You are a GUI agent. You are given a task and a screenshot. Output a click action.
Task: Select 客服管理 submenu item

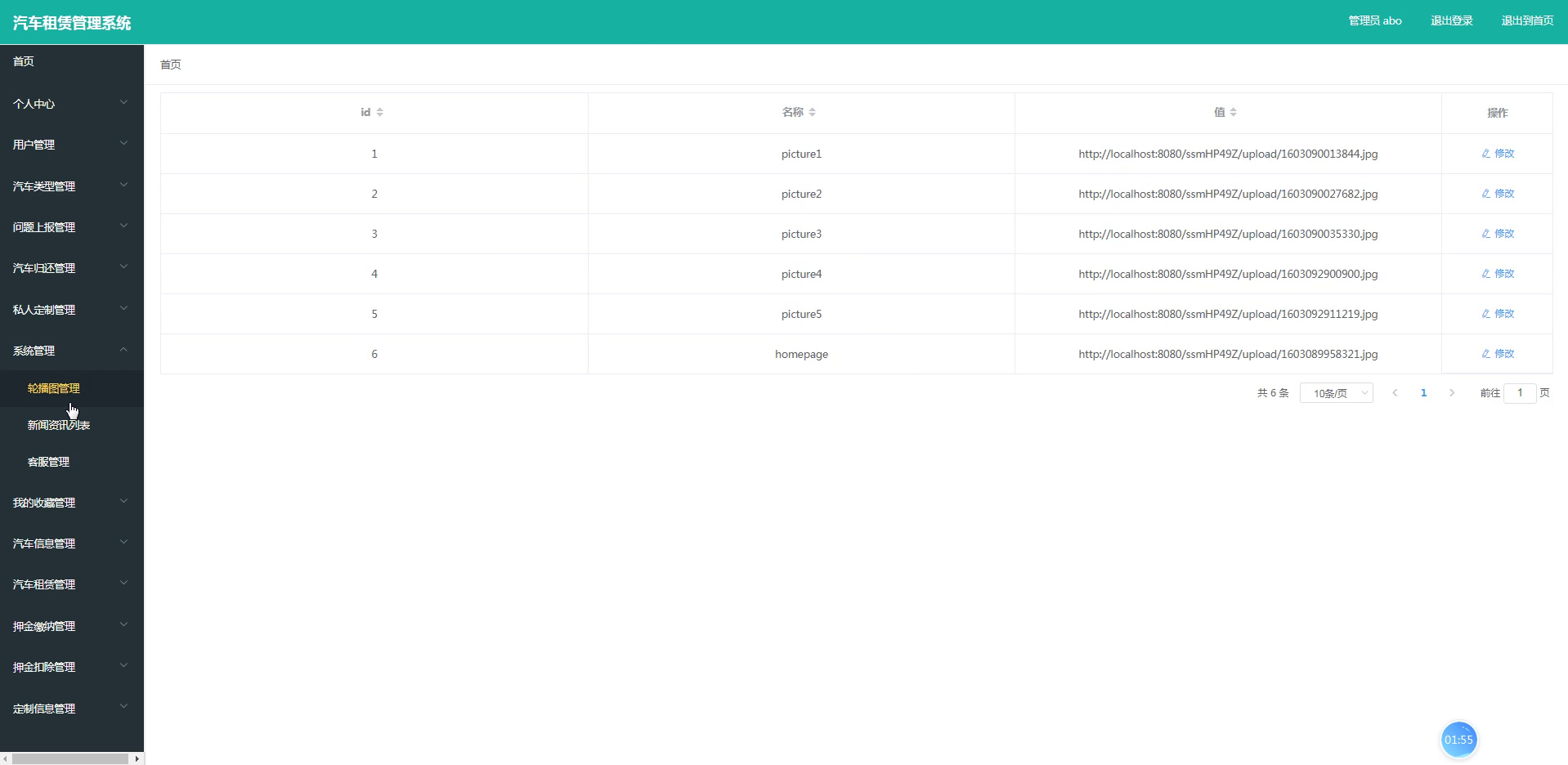click(x=72, y=462)
